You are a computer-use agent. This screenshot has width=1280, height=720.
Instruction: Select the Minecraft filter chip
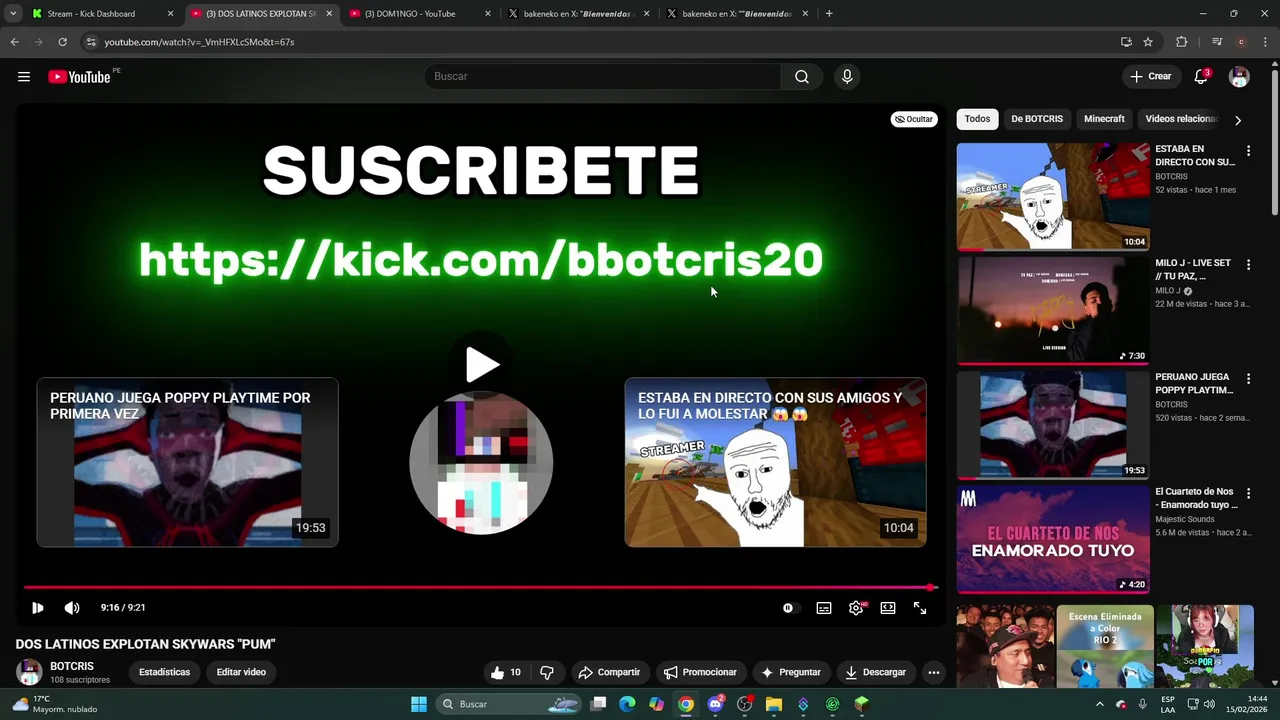point(1104,119)
